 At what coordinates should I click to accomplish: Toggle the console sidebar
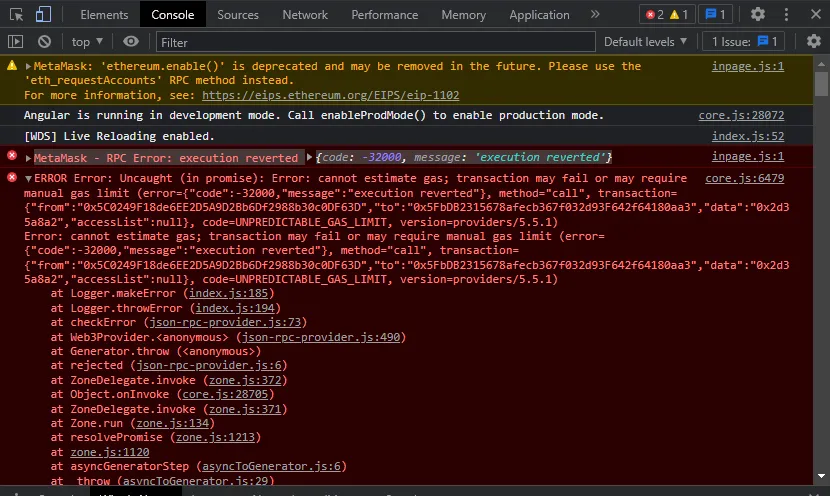coord(15,41)
